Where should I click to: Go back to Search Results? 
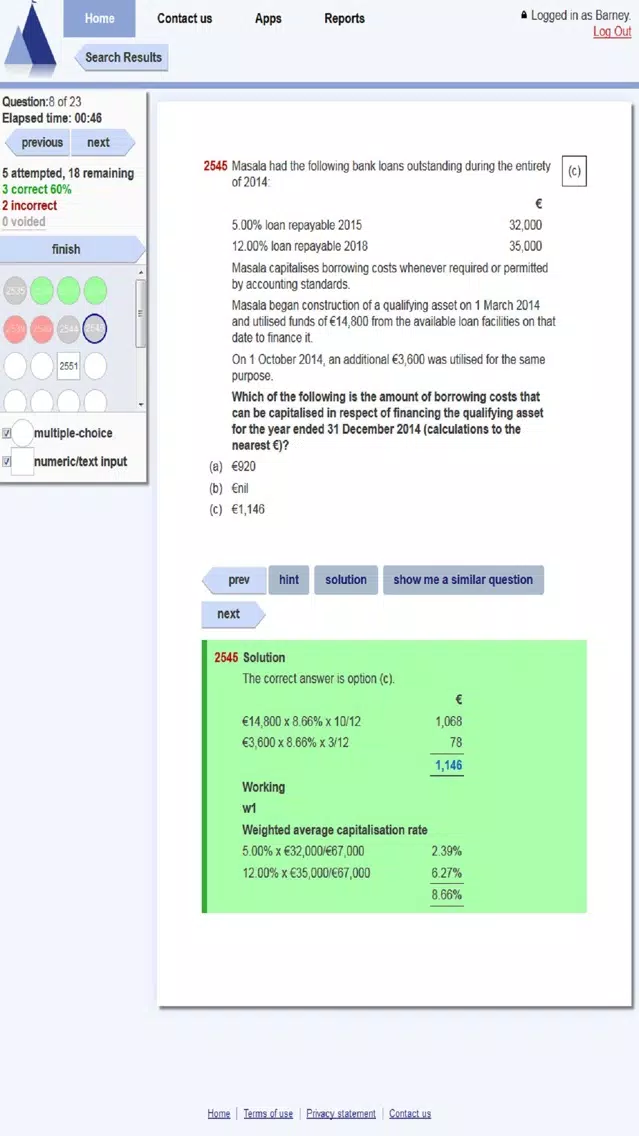tap(122, 57)
